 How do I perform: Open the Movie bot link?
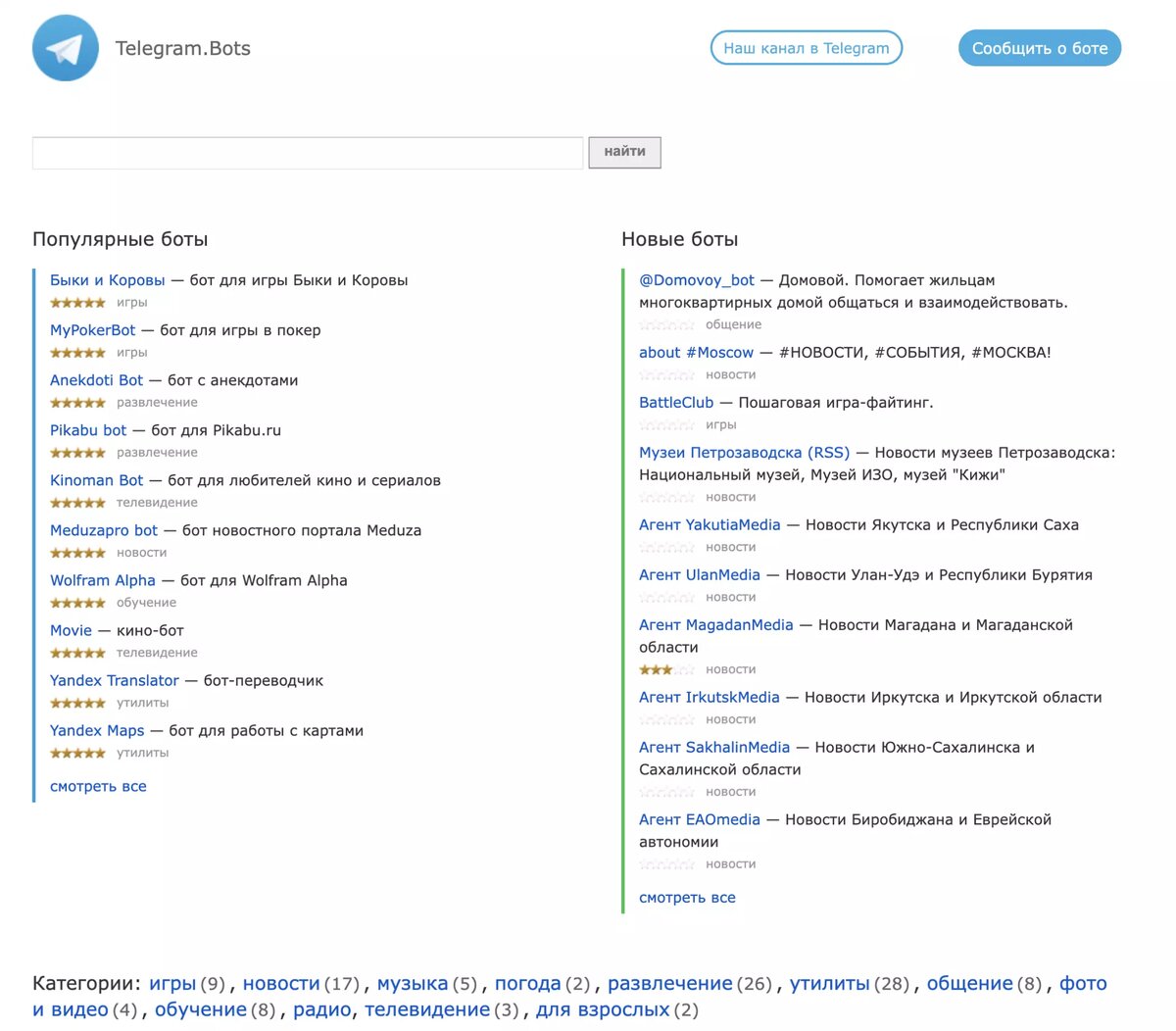coord(72,630)
